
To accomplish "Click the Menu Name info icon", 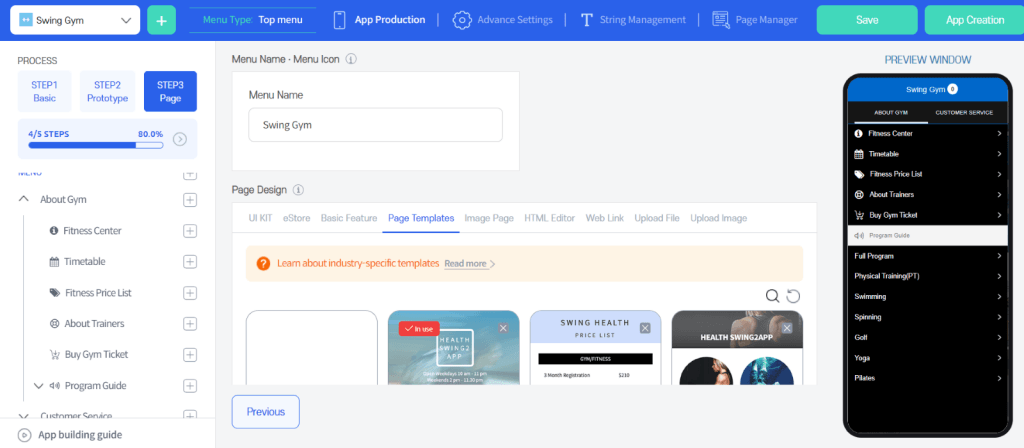I will 351,59.
